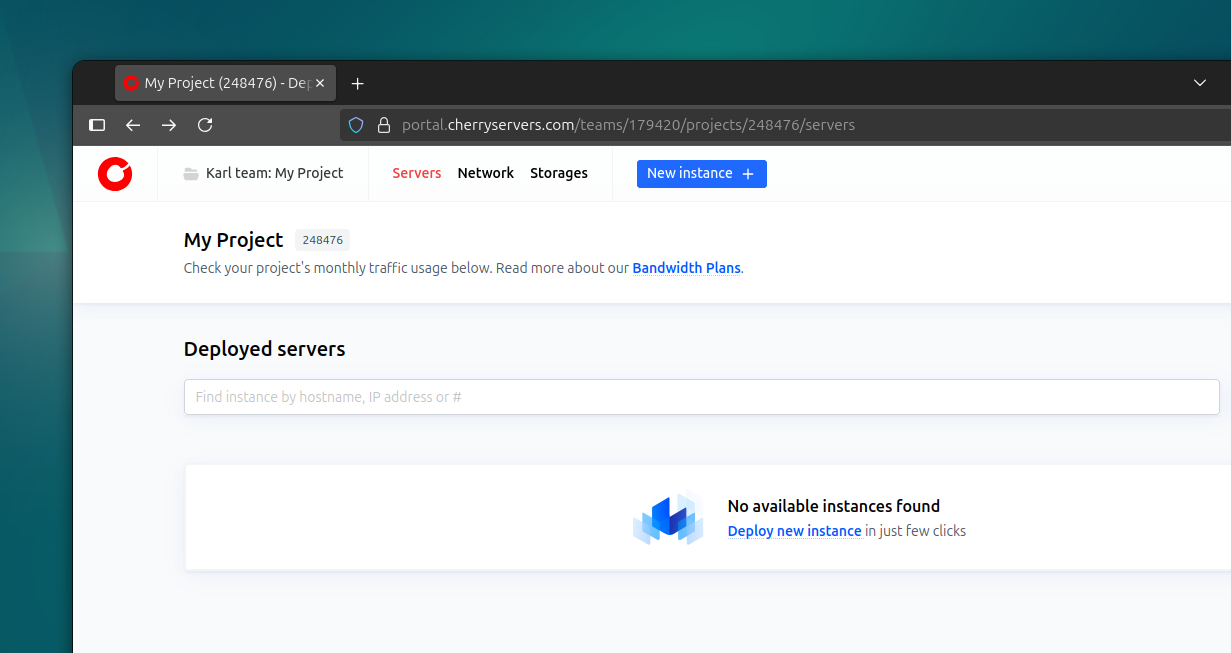Click the browser forward arrow
This screenshot has height=653, width=1231.
[169, 125]
